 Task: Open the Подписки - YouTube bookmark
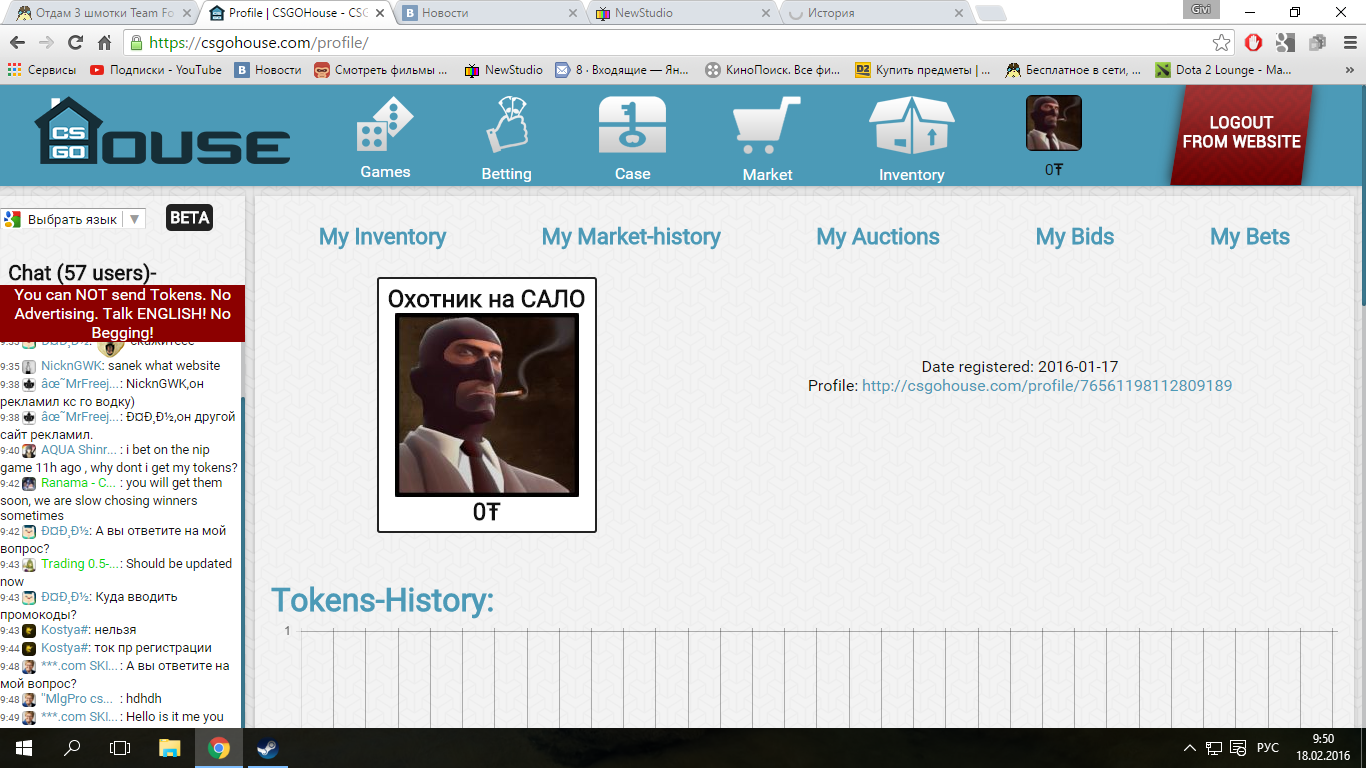pos(156,70)
